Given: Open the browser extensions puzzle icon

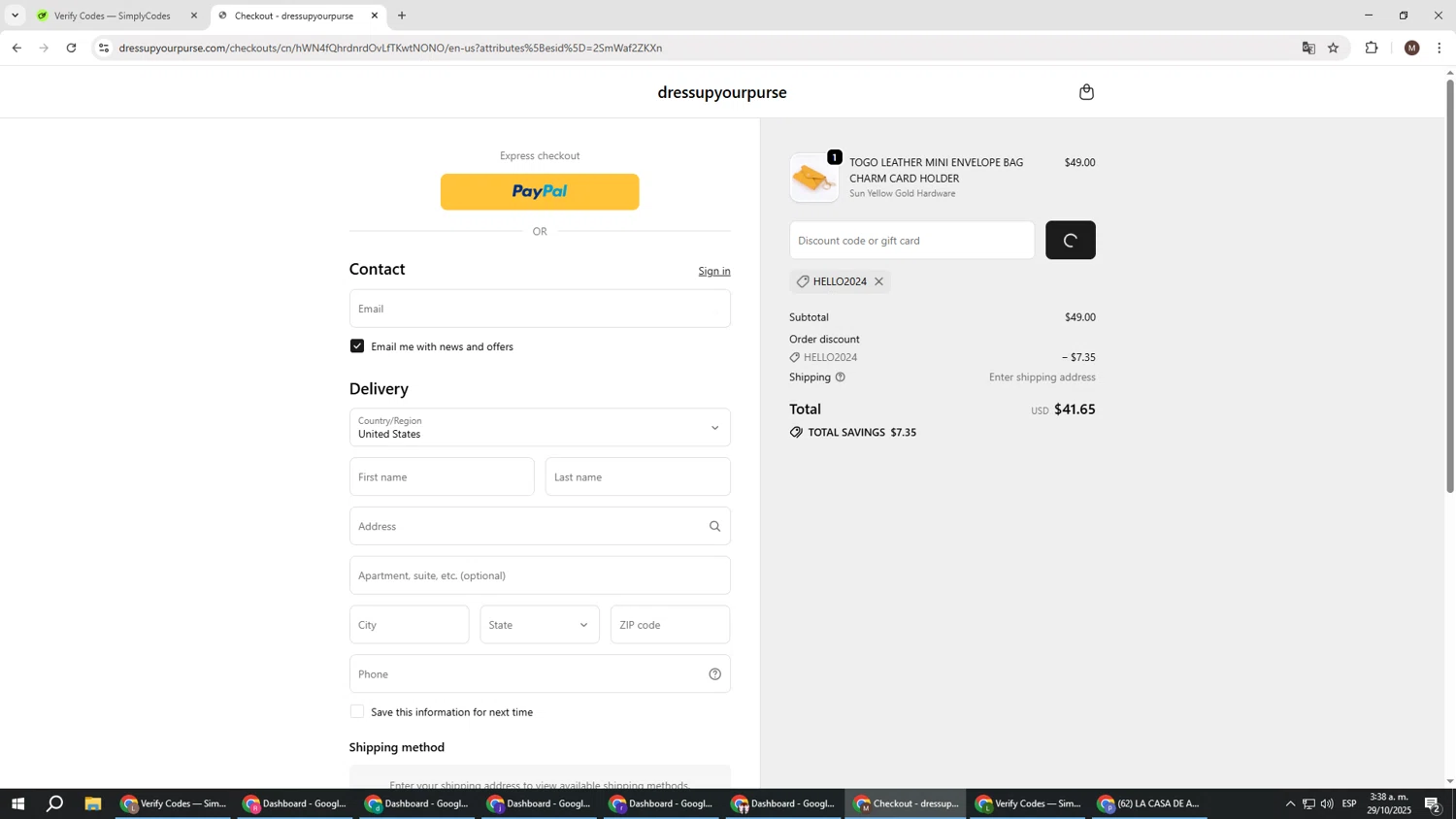Looking at the screenshot, I should [x=1372, y=48].
